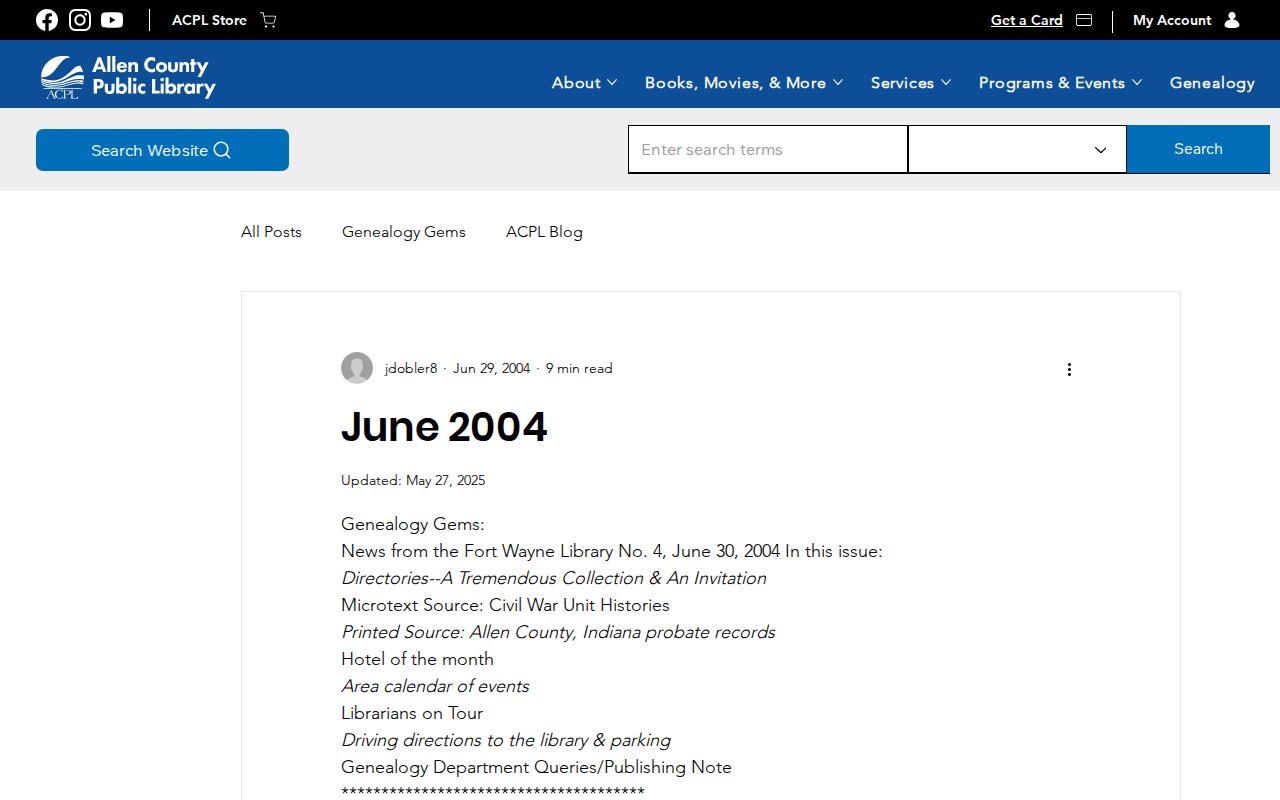Click the blue Search button
The image size is (1280, 800).
point(1198,149)
